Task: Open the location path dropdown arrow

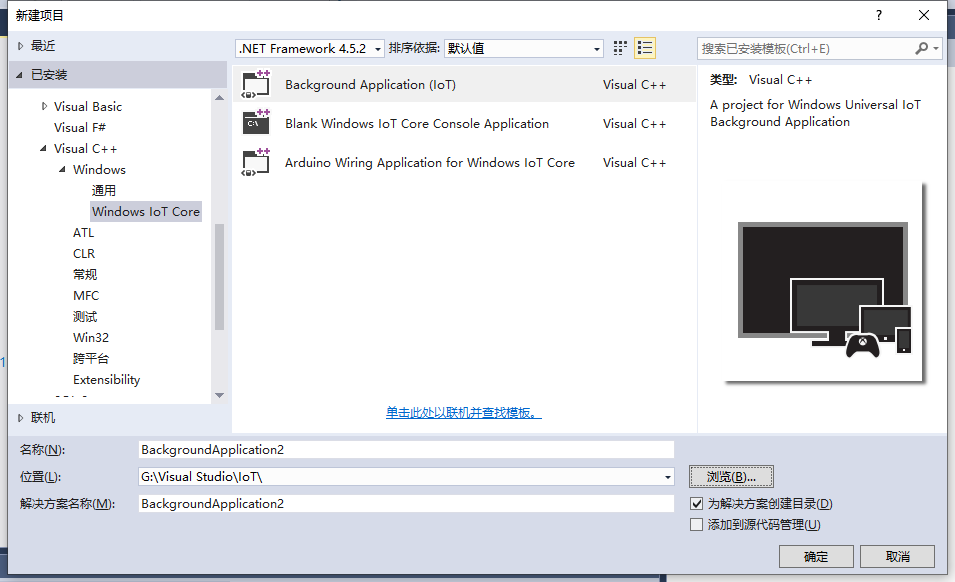Action: [668, 477]
